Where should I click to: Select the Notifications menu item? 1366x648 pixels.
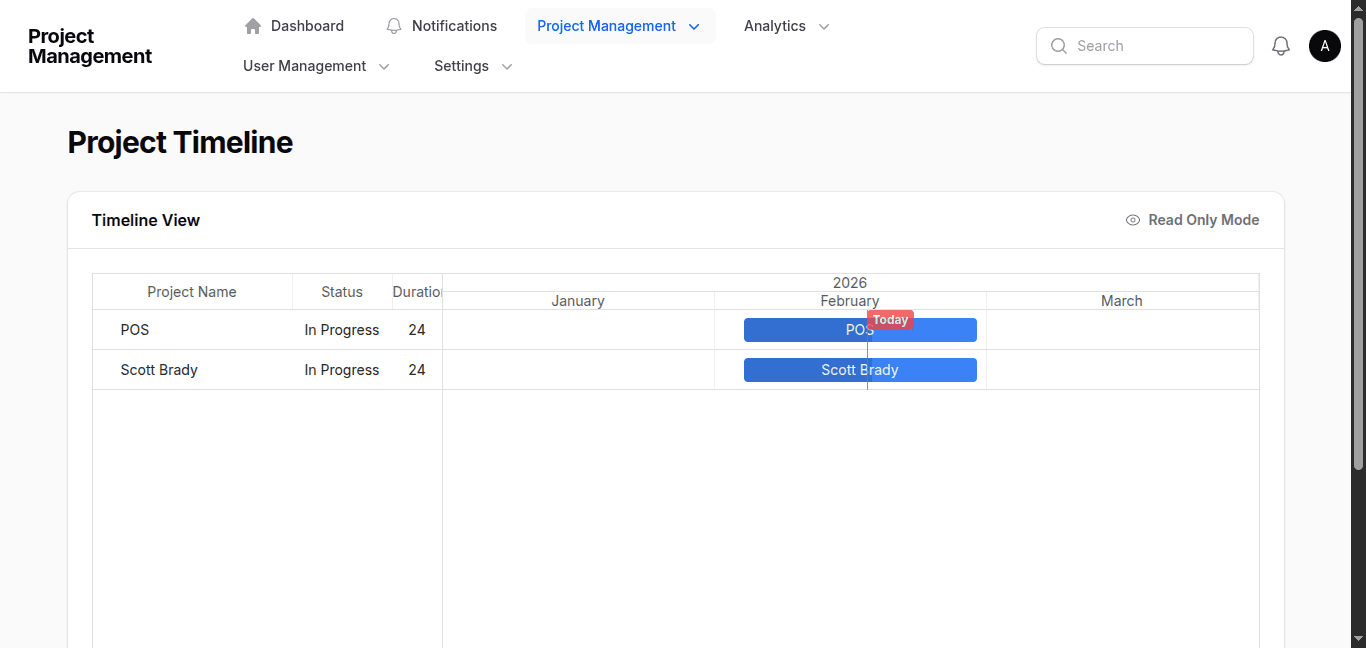[456, 25]
